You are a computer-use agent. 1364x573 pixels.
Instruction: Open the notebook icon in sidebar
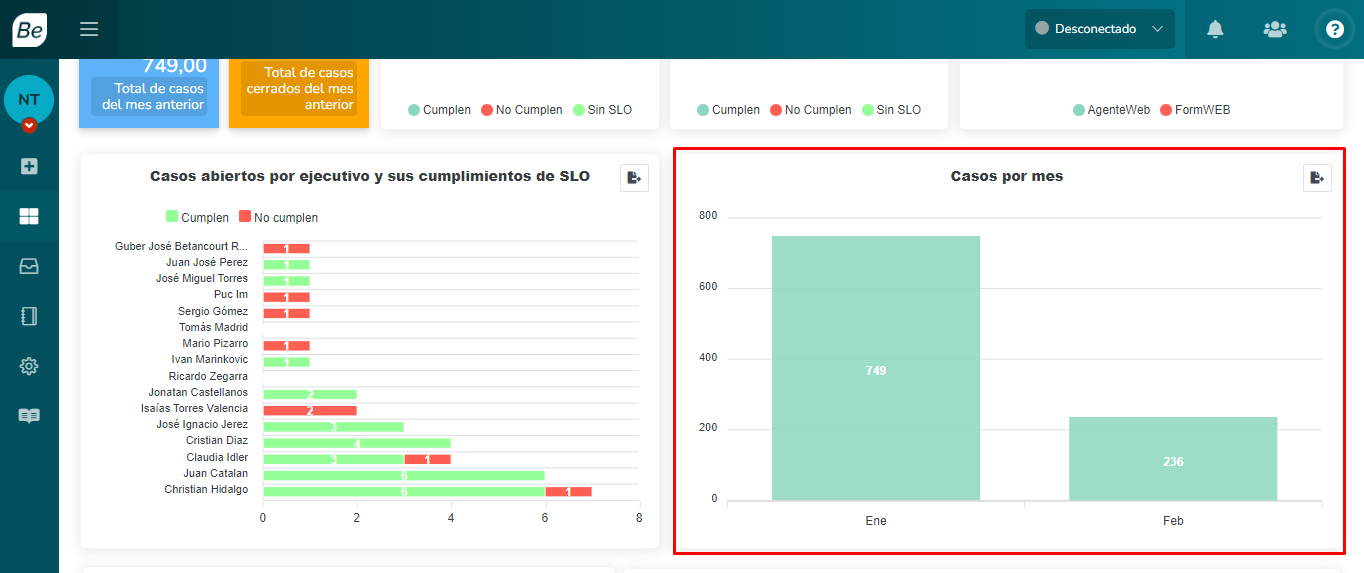pyautogui.click(x=29, y=316)
